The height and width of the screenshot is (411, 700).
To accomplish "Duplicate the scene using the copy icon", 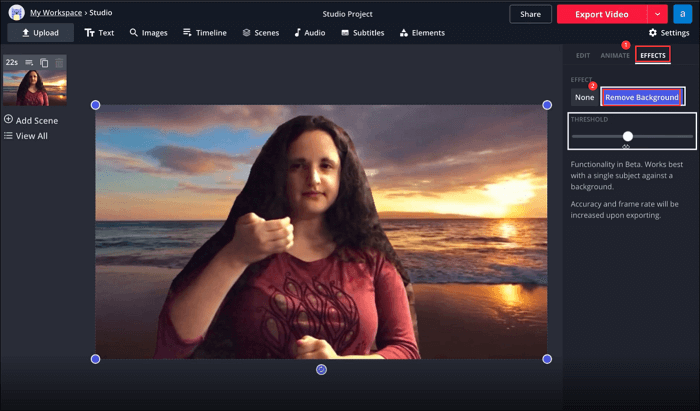I will point(44,62).
